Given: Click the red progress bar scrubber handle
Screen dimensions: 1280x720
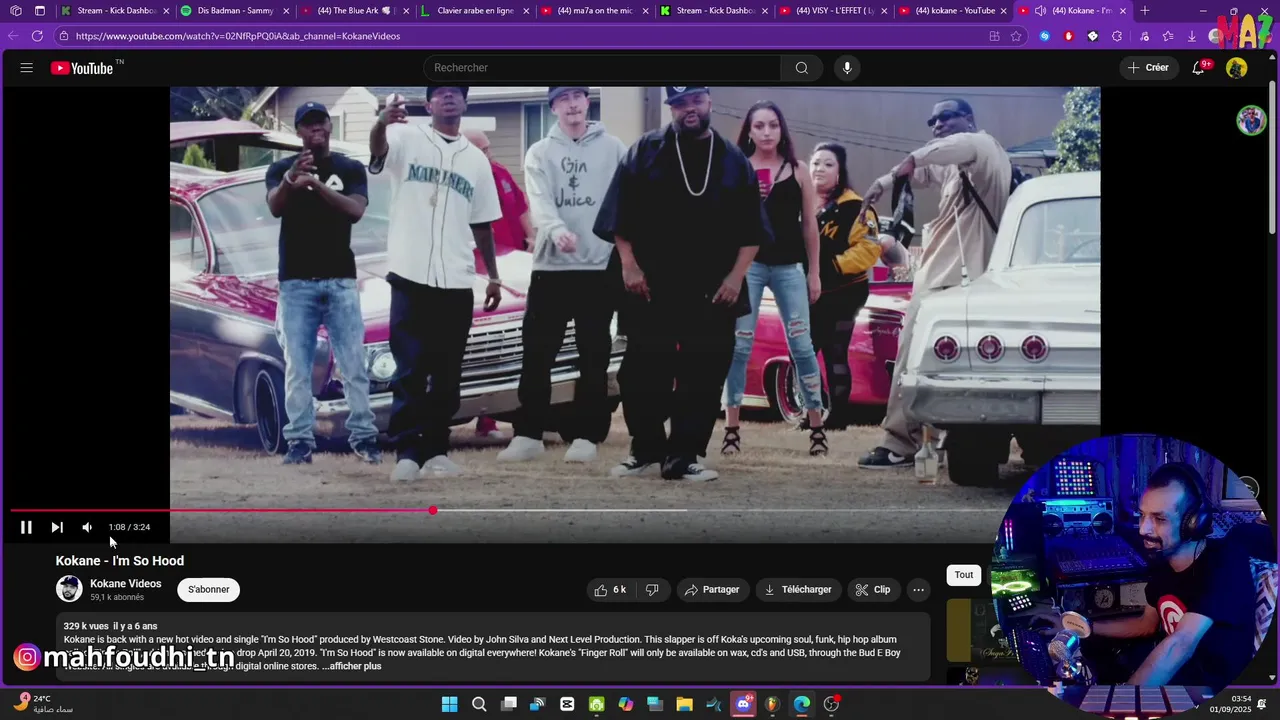Looking at the screenshot, I should point(432,511).
